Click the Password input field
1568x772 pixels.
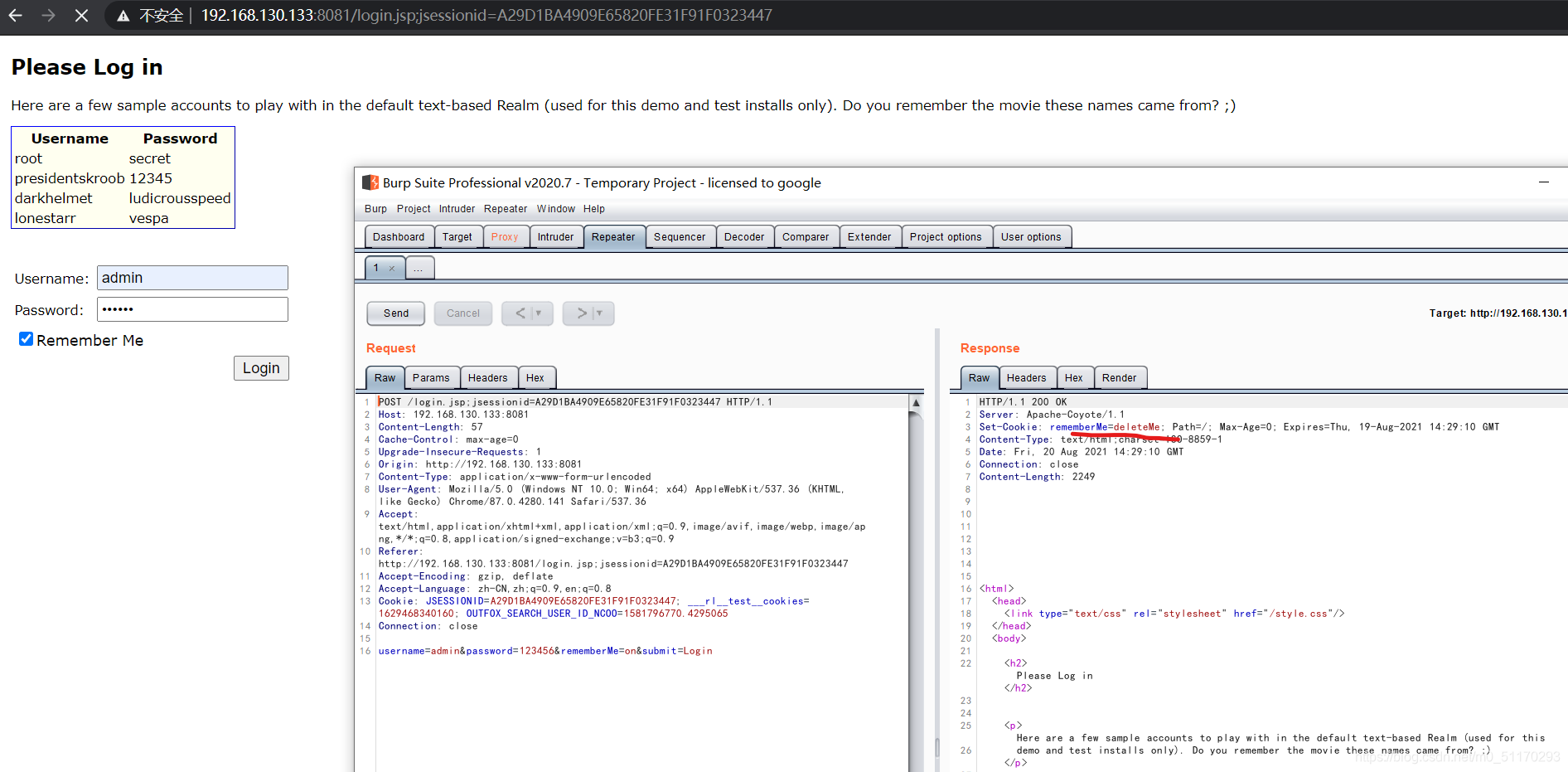point(192,309)
